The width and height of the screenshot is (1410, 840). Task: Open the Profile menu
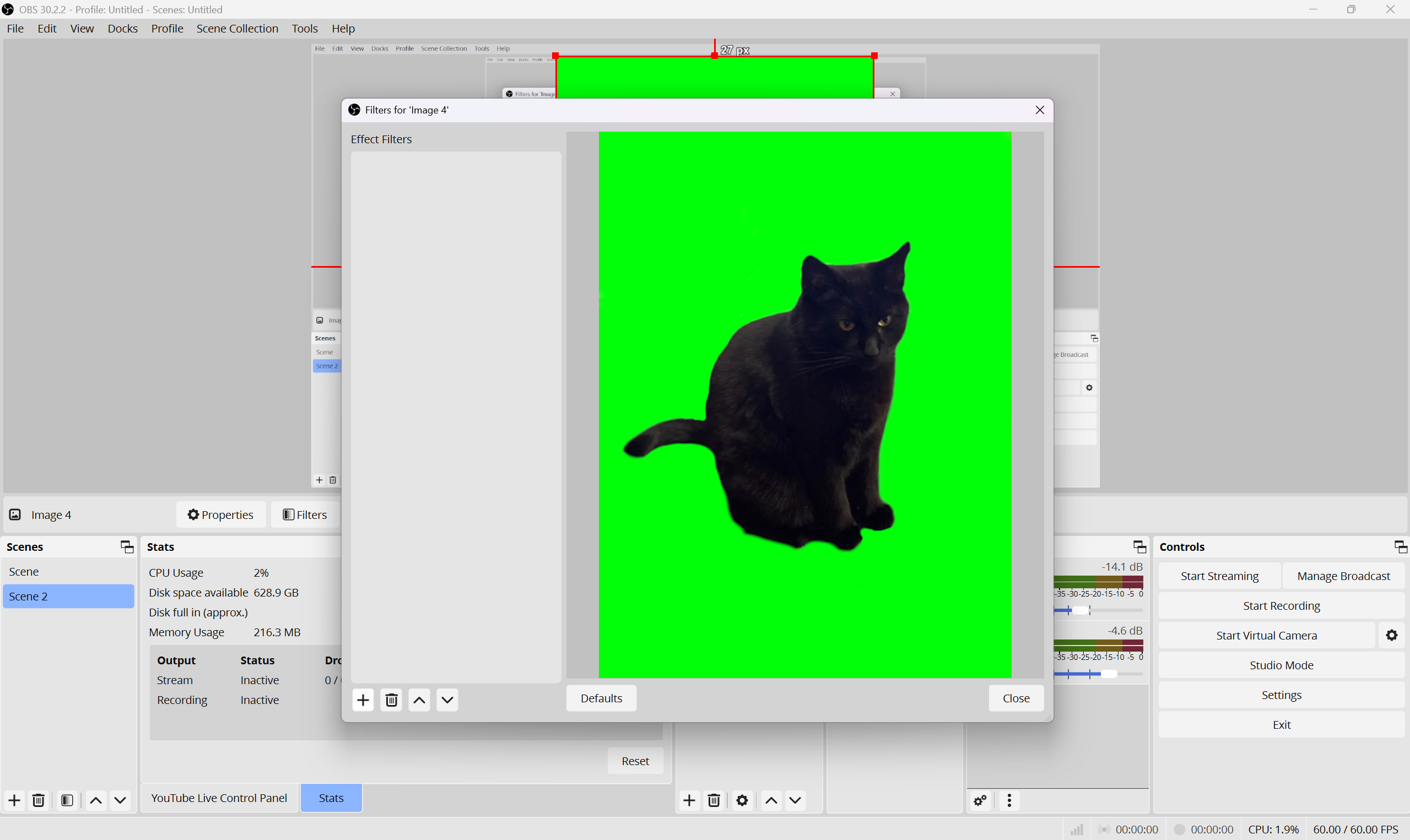167,28
